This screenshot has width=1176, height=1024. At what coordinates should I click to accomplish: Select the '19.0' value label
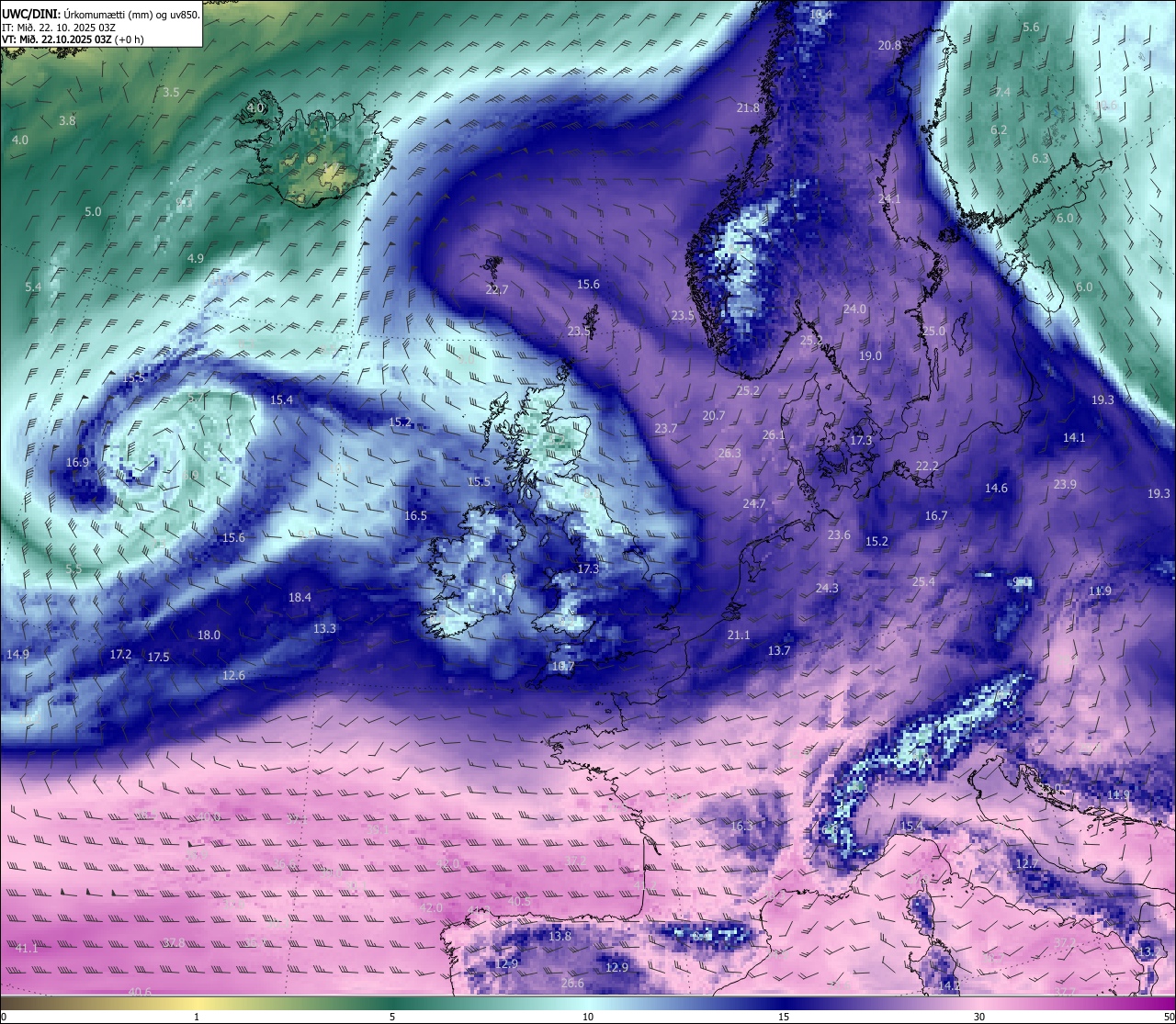click(870, 355)
